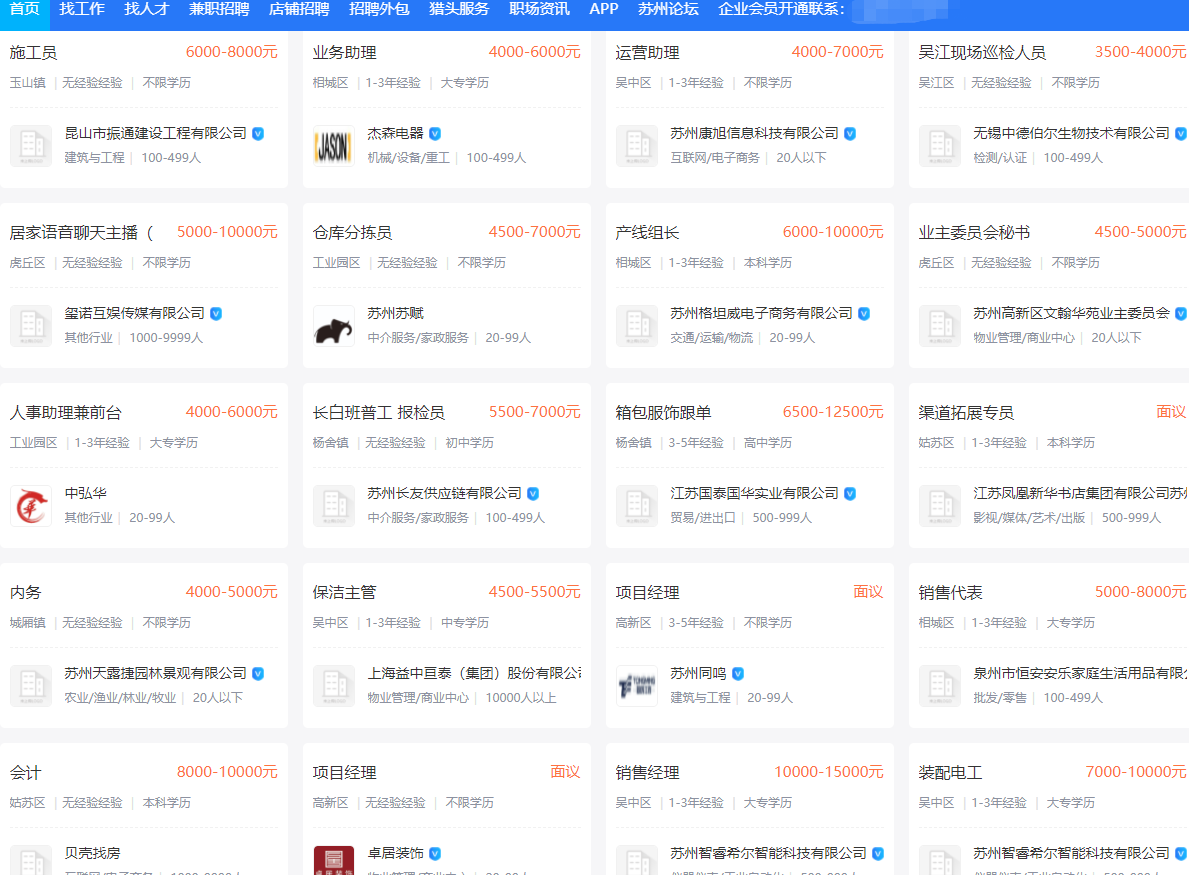Click the JASON 杰森电器 company logo
1189x875 pixels.
click(332, 145)
